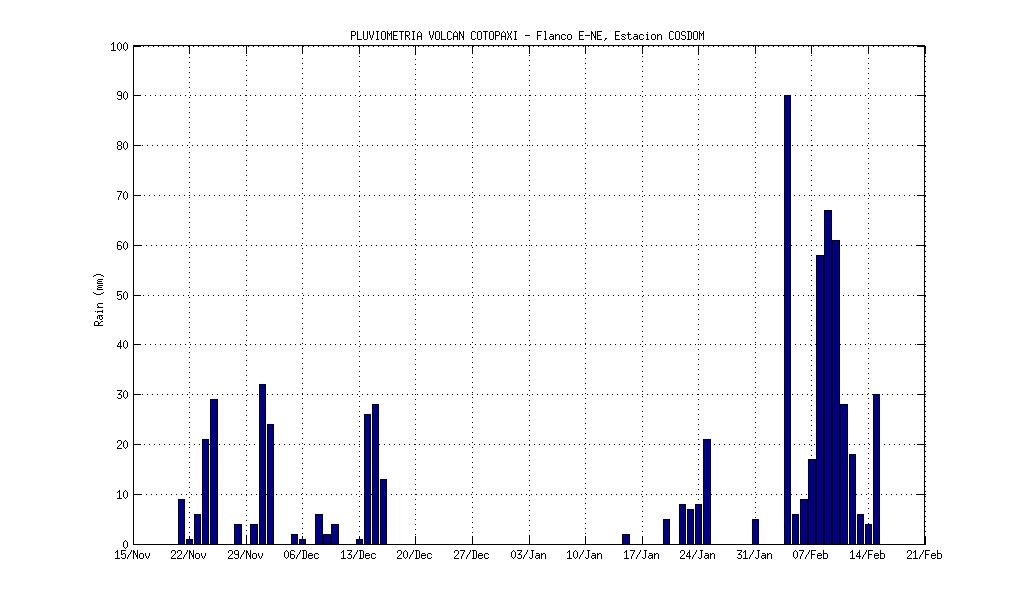Image resolution: width=1022 pixels, height=611 pixels.
Task: Select the '50' y-axis value label
Action: pos(123,295)
